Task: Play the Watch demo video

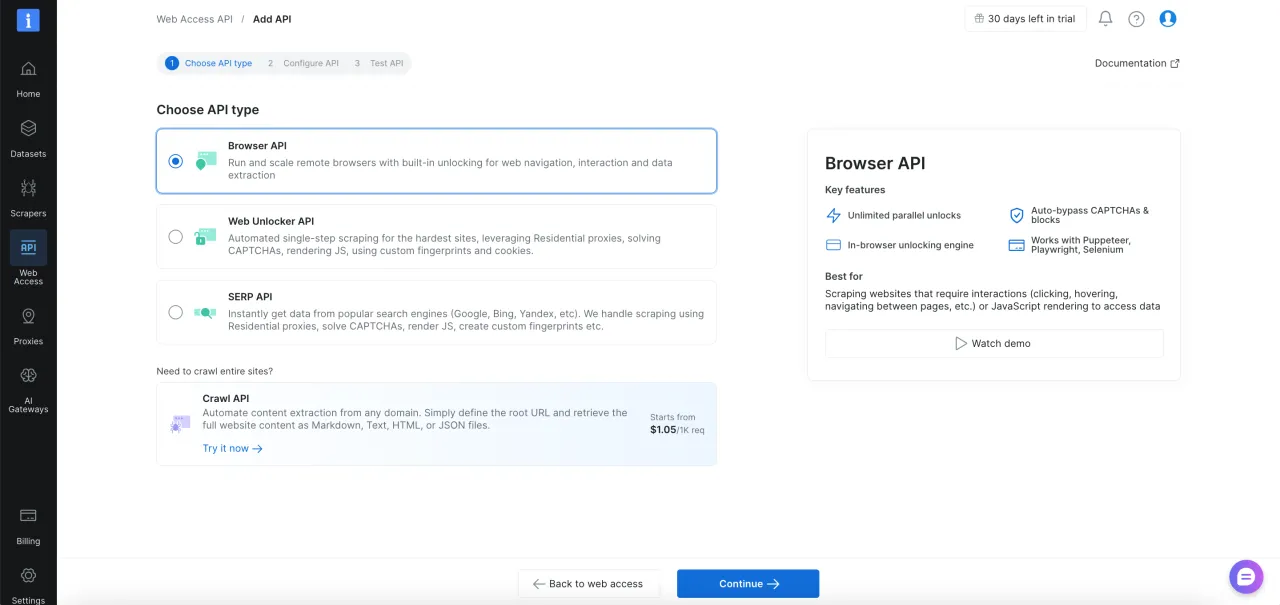Action: click(993, 343)
